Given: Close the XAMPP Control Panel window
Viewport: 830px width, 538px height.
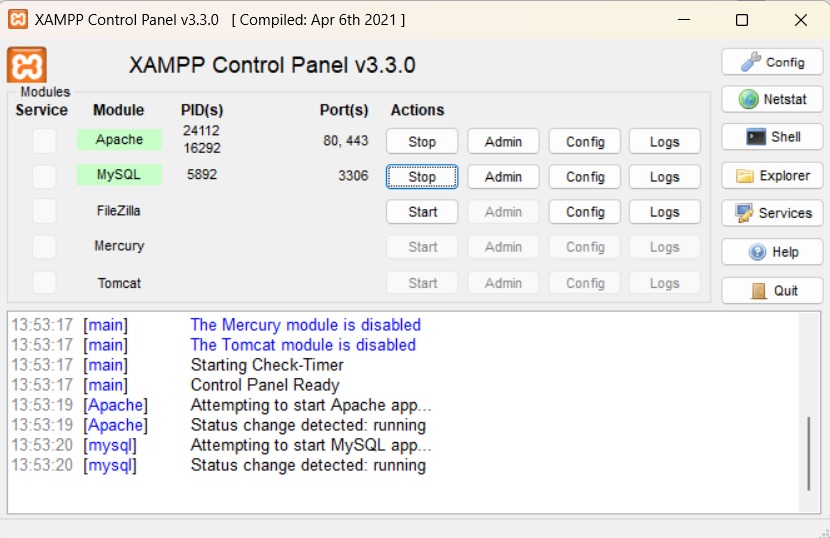Looking at the screenshot, I should pos(801,20).
